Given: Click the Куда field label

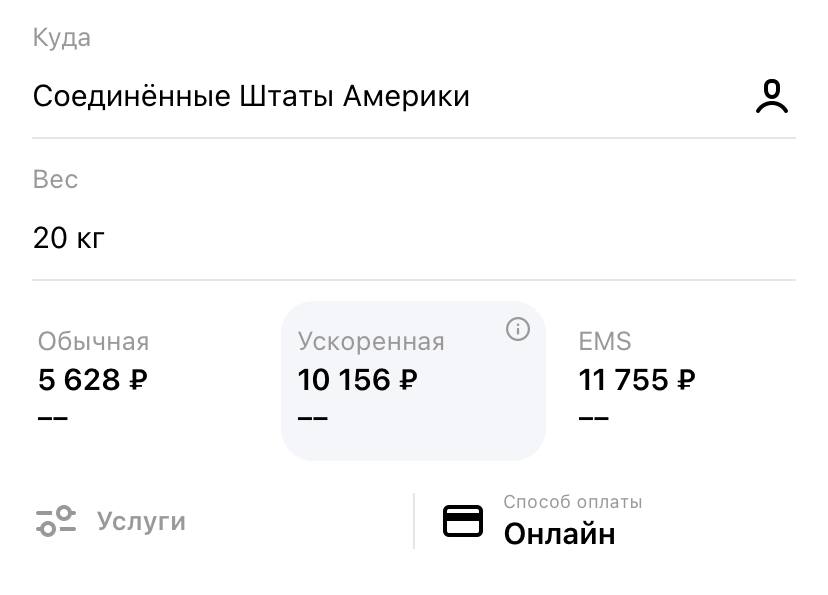Looking at the screenshot, I should click(62, 38).
